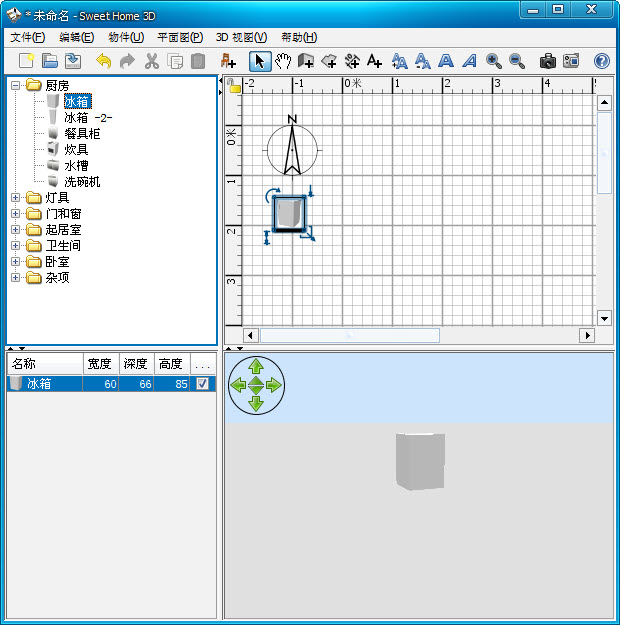Toggle italic text style

tap(470, 61)
